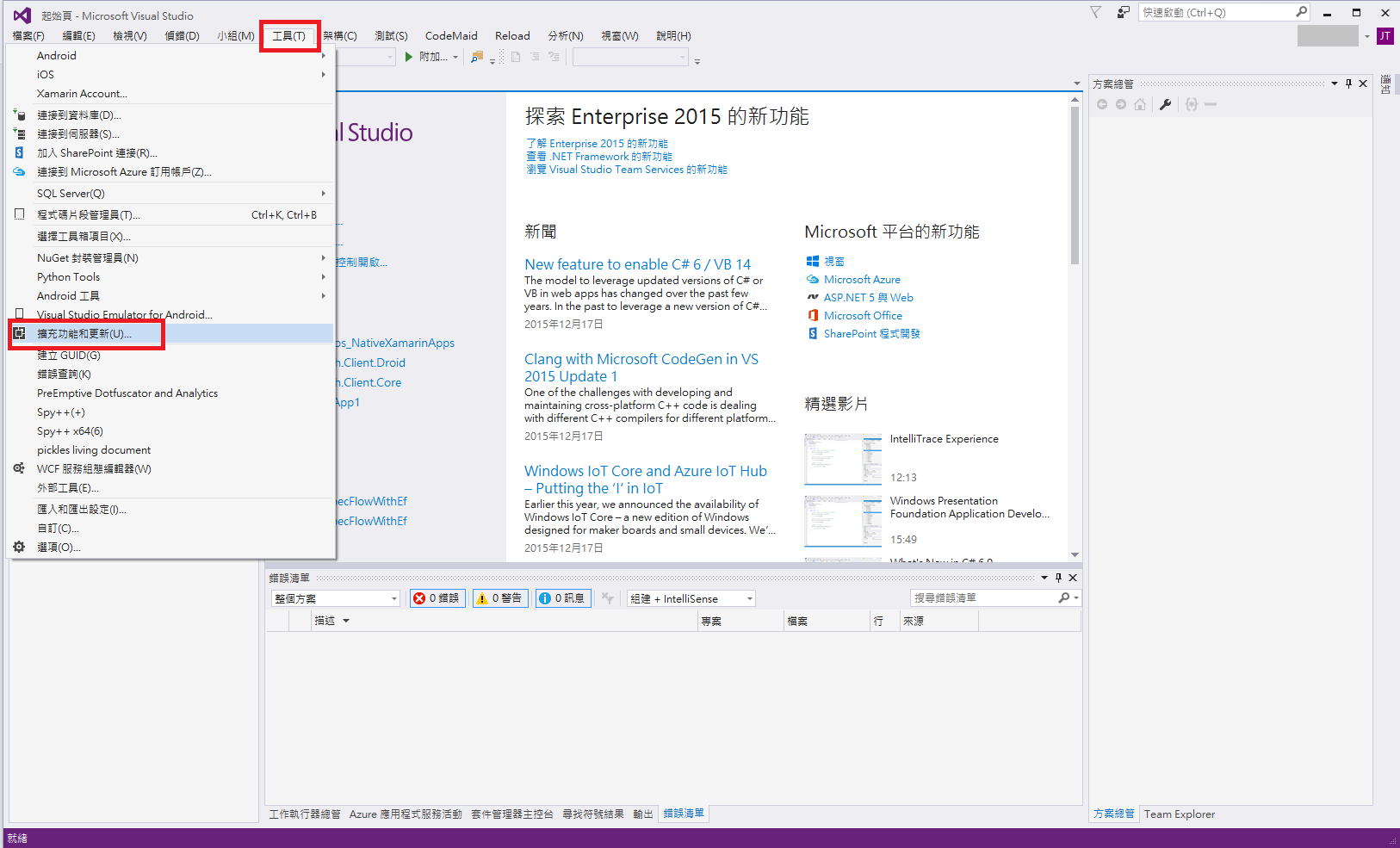The width and height of the screenshot is (1400, 848).
Task: Click the Home icon in Solution Explorer
Action: 1140,104
